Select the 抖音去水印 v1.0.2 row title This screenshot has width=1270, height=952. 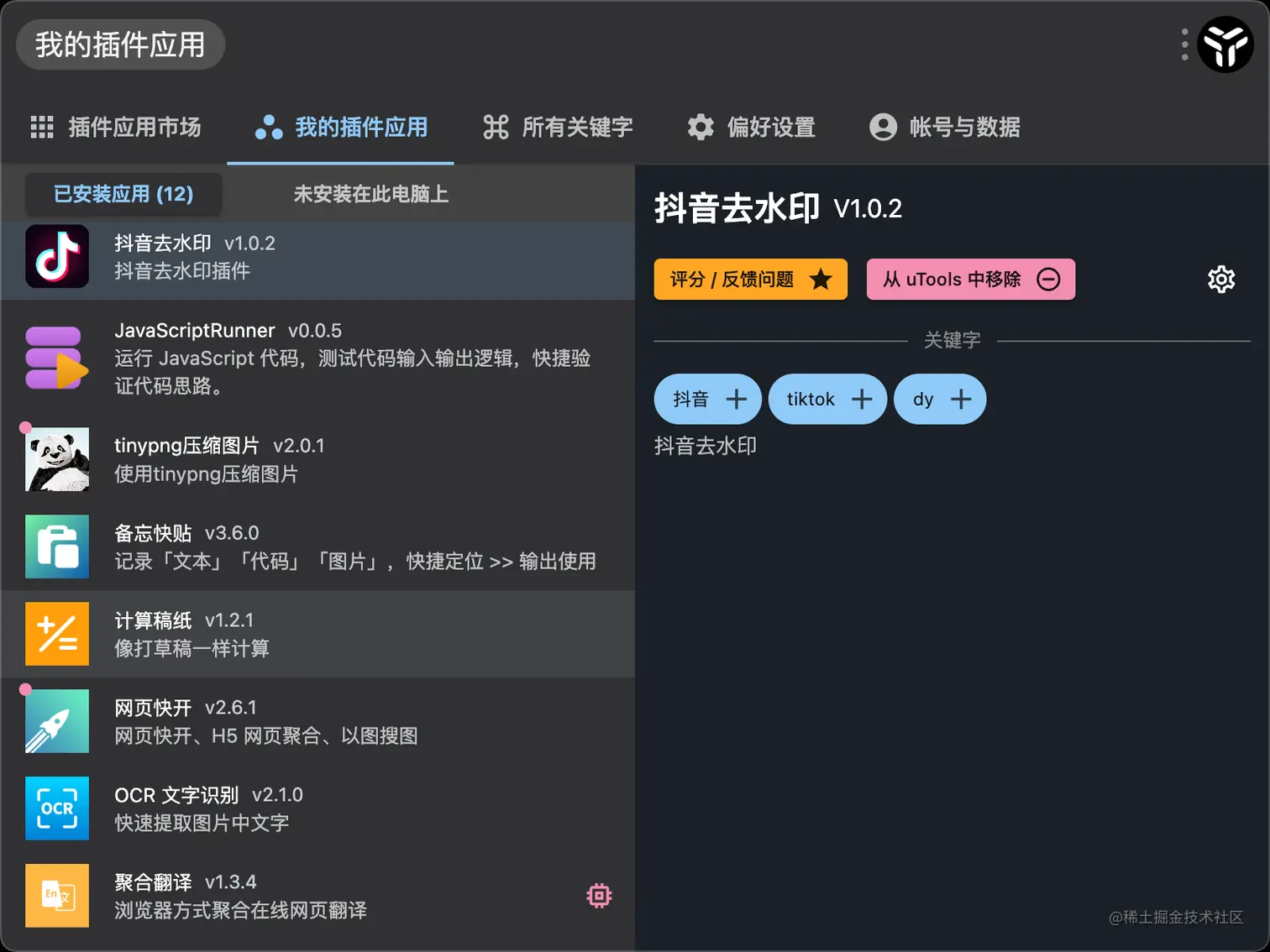click(x=195, y=243)
